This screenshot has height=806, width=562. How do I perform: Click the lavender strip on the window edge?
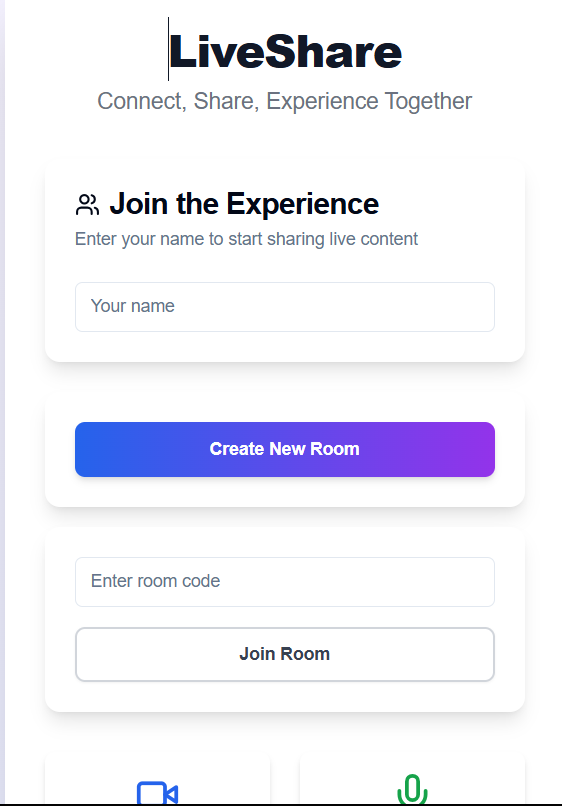click(3, 401)
